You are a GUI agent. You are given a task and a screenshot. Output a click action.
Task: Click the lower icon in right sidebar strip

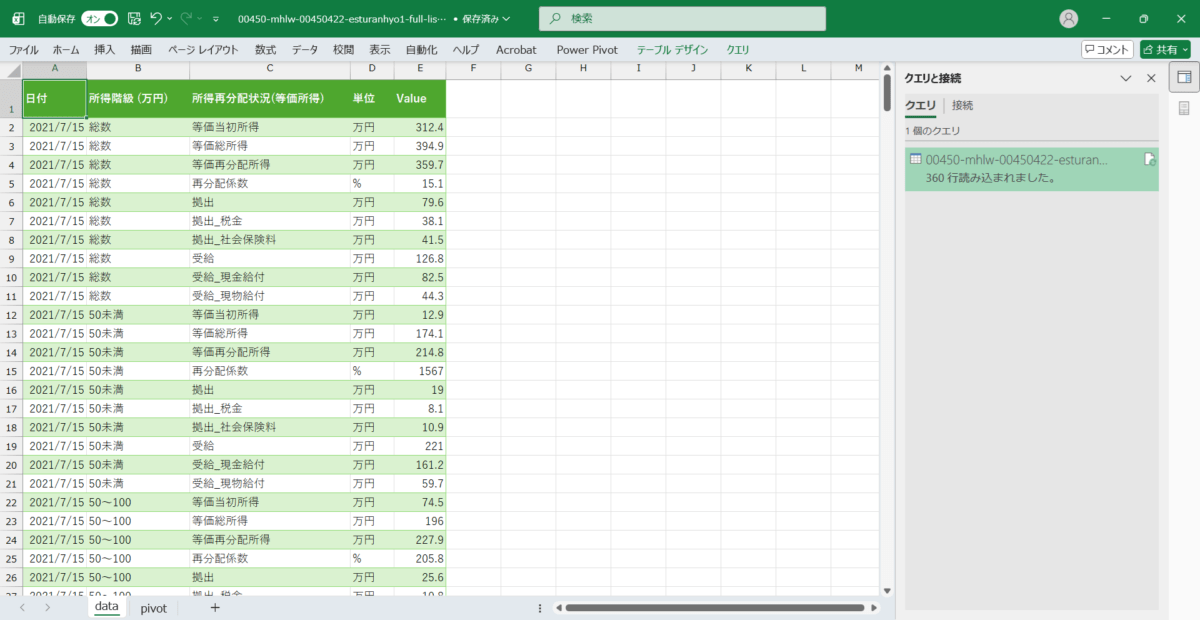(x=1184, y=107)
